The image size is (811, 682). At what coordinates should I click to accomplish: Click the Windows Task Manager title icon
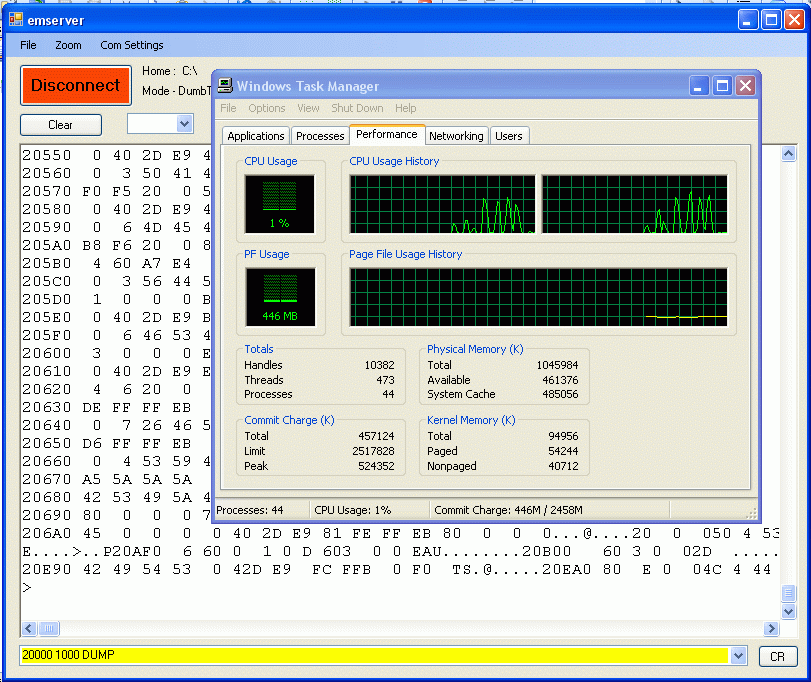pos(225,85)
